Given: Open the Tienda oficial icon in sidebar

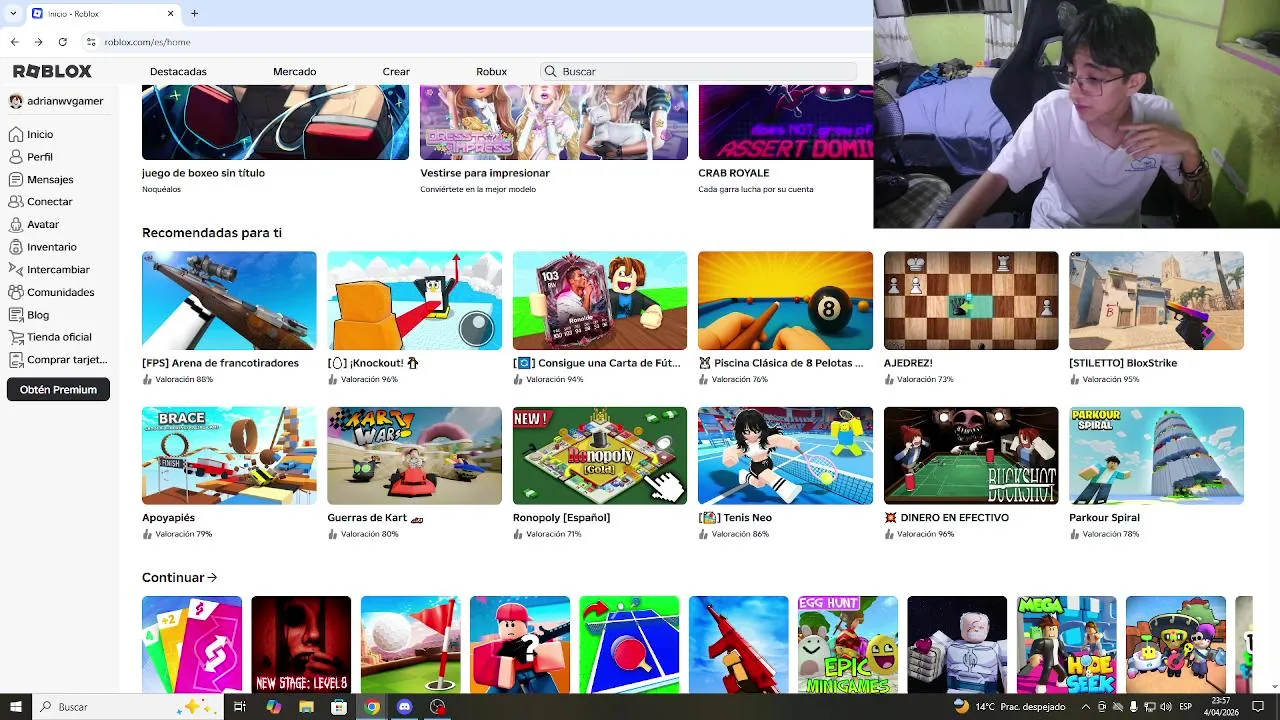Looking at the screenshot, I should 16,337.
